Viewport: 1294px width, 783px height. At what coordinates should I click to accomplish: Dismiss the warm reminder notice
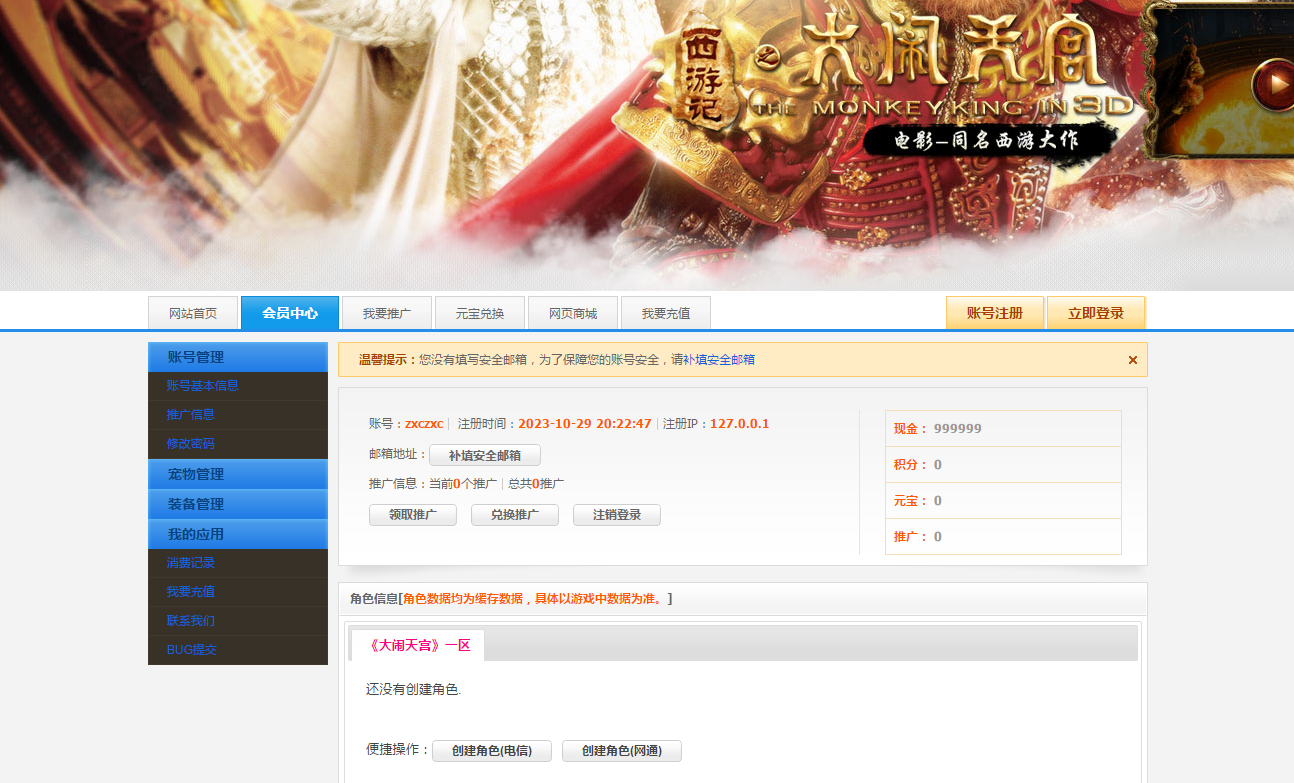(x=1133, y=360)
